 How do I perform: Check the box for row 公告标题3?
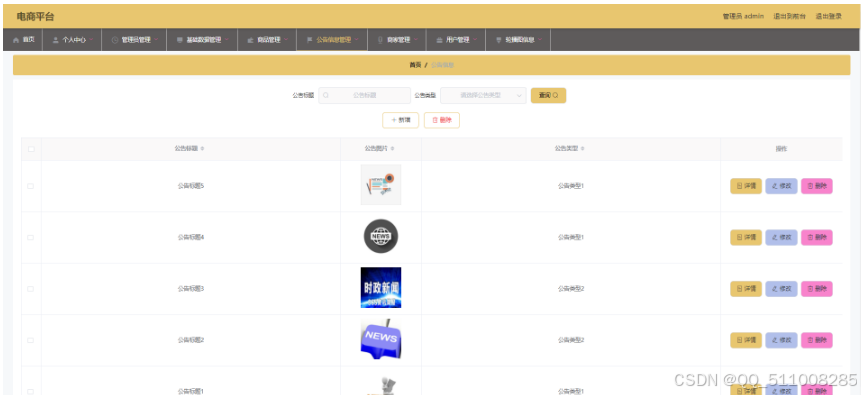(30, 289)
